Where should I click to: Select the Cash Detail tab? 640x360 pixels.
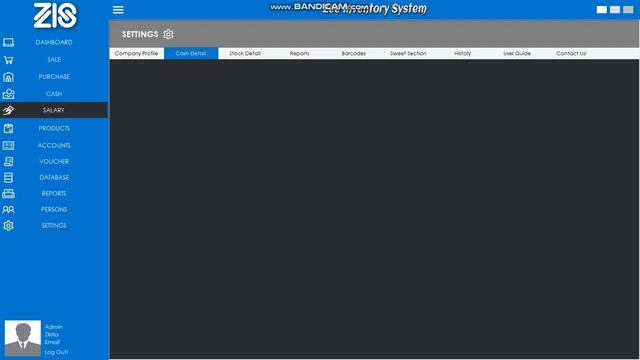(x=191, y=53)
